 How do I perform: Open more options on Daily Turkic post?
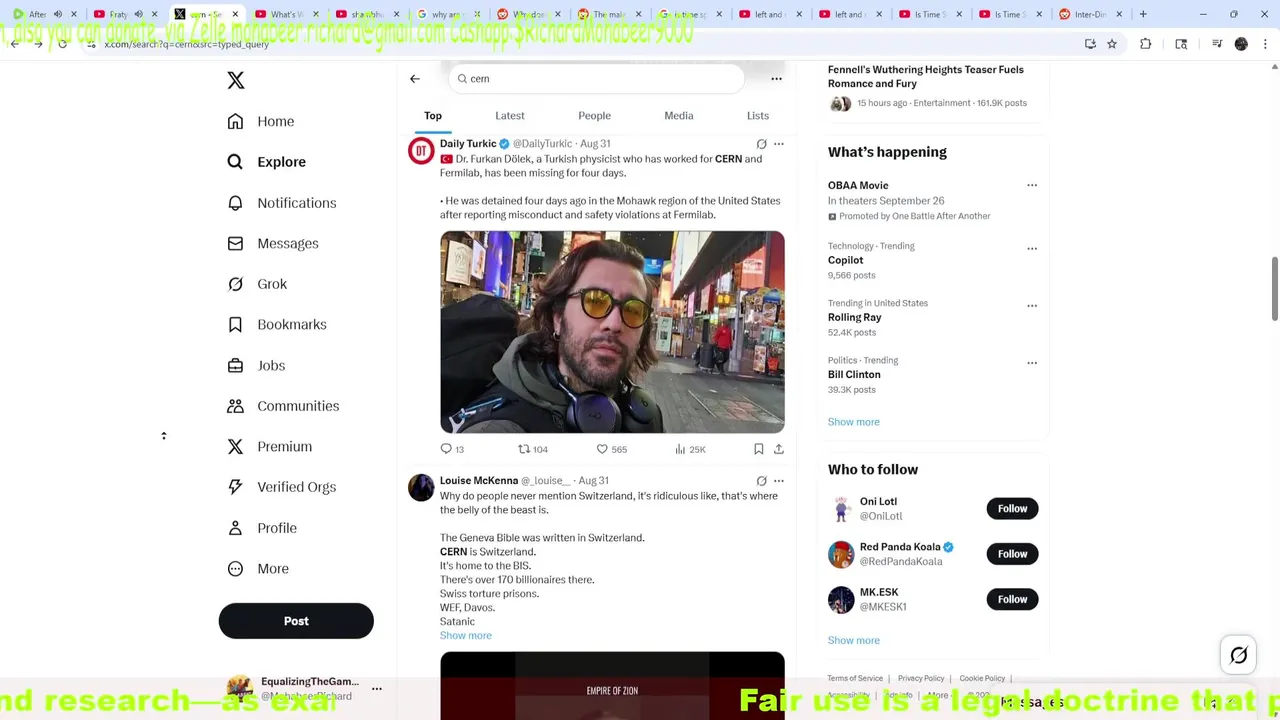[x=779, y=144]
